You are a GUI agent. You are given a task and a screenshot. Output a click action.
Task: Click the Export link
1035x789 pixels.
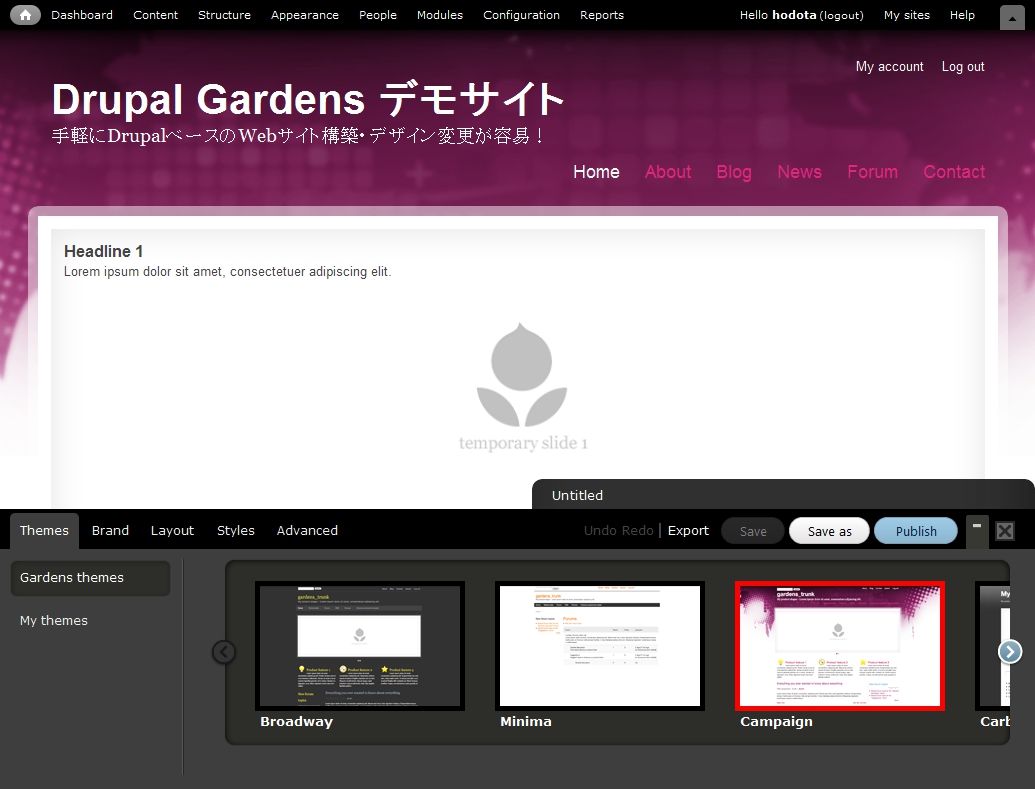click(x=688, y=531)
